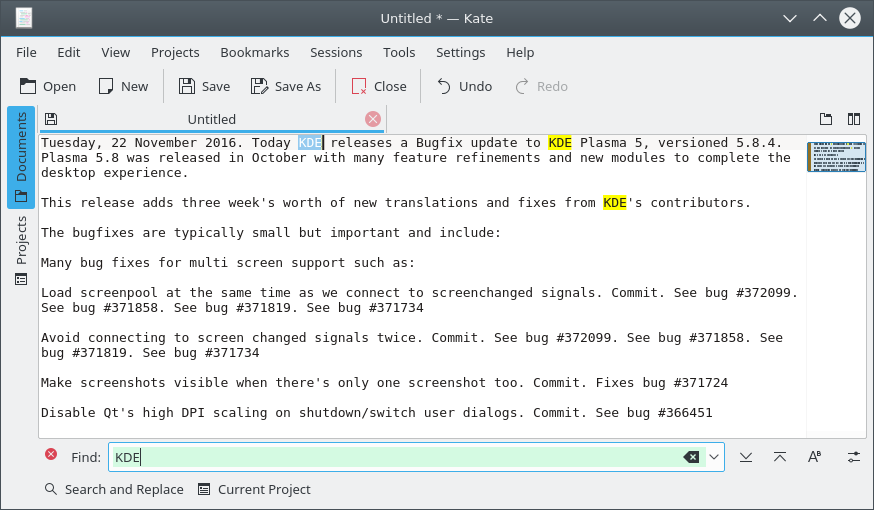
Task: Toggle match case sensitivity in find bar
Action: [814, 457]
